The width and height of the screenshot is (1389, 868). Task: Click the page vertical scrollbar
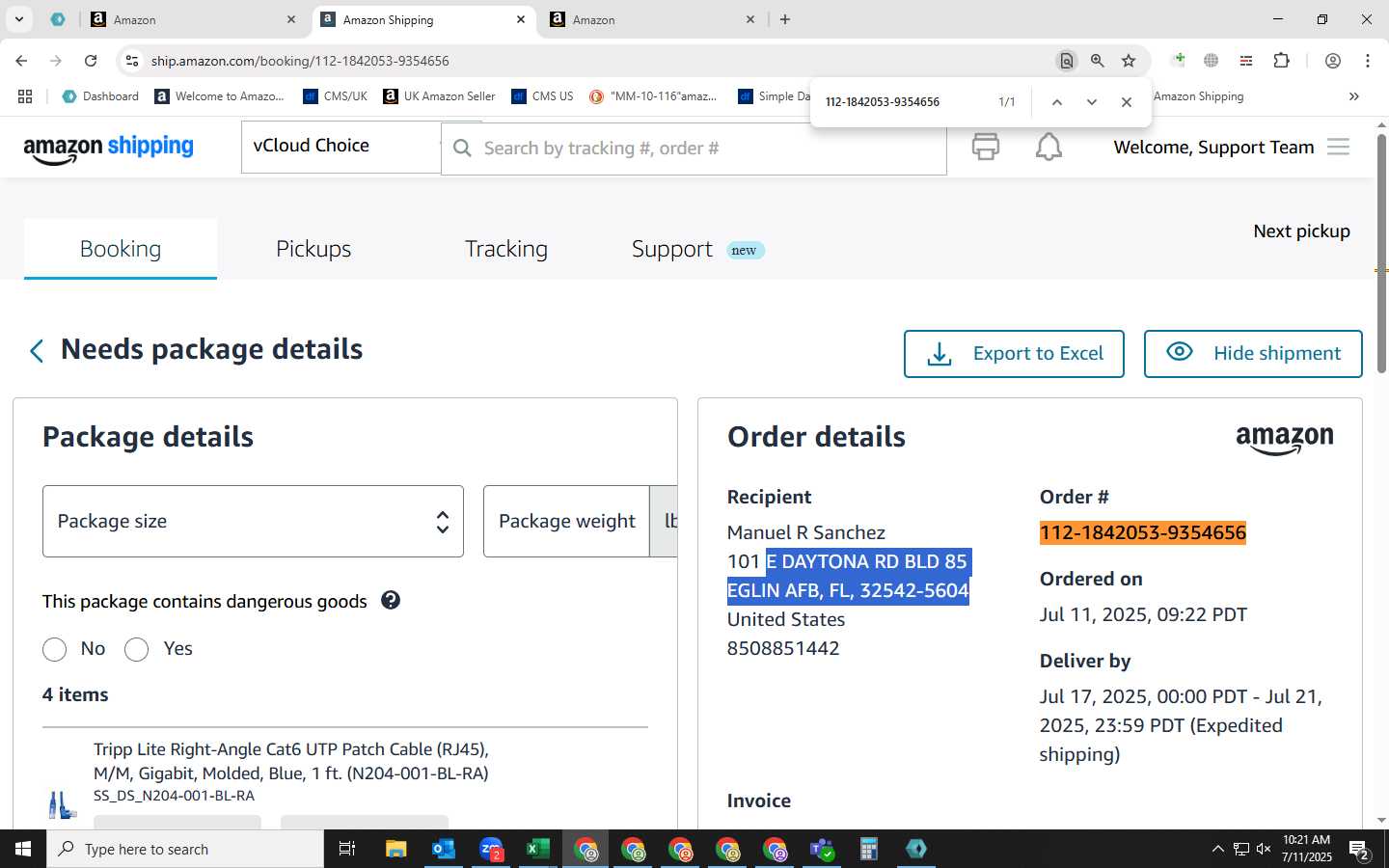click(1381, 254)
